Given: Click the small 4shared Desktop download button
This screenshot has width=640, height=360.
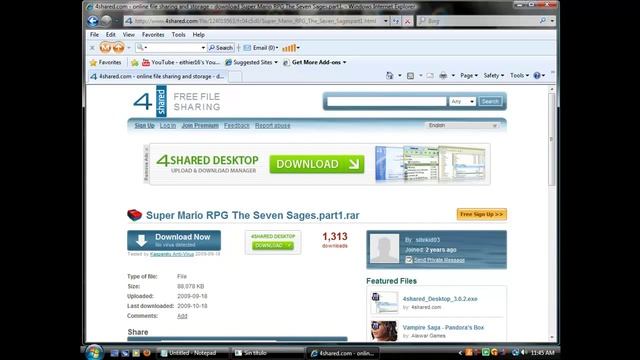Looking at the screenshot, I should pyautogui.click(x=273, y=245).
